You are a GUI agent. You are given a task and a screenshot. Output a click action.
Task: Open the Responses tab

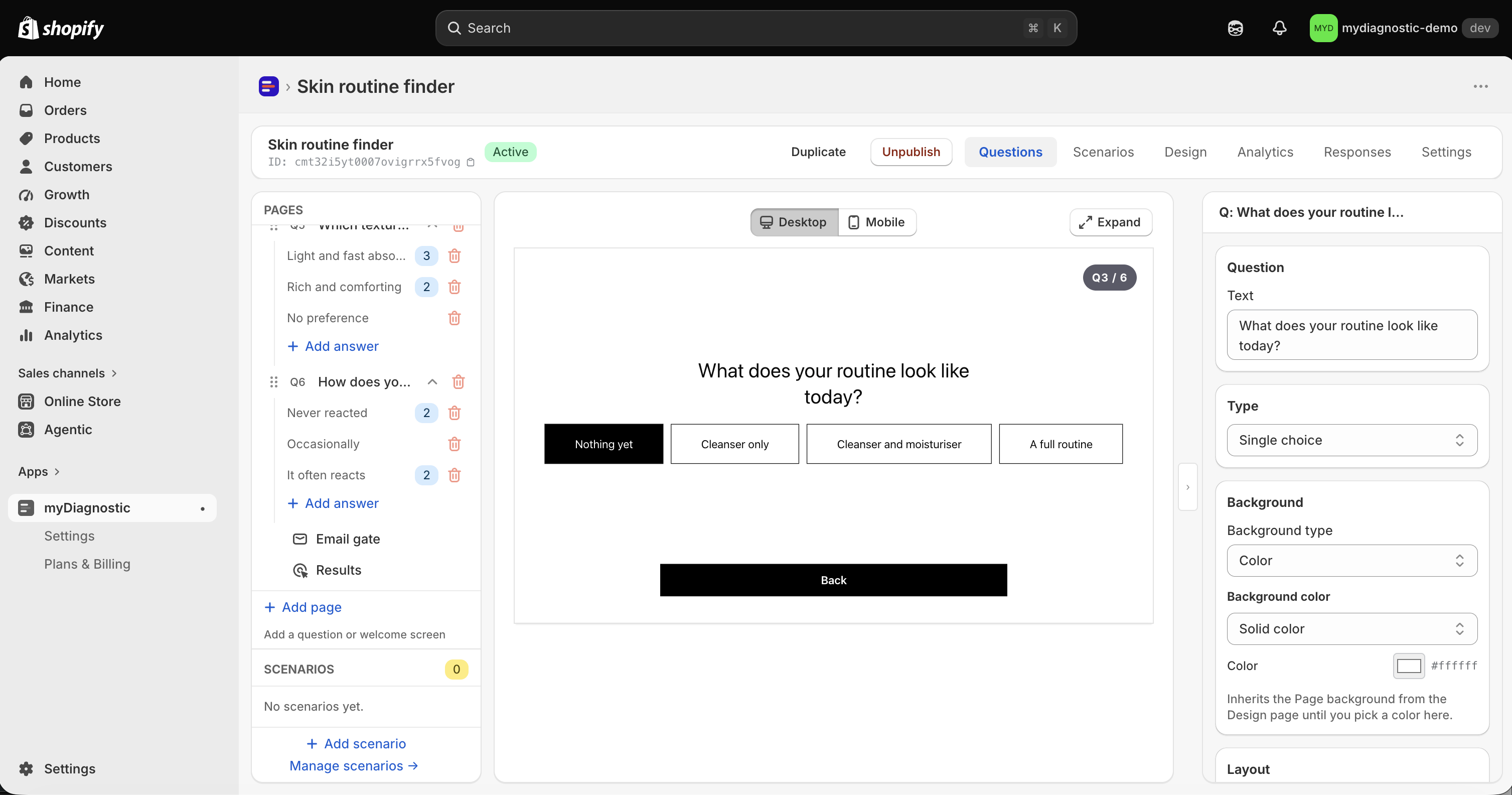click(x=1357, y=152)
